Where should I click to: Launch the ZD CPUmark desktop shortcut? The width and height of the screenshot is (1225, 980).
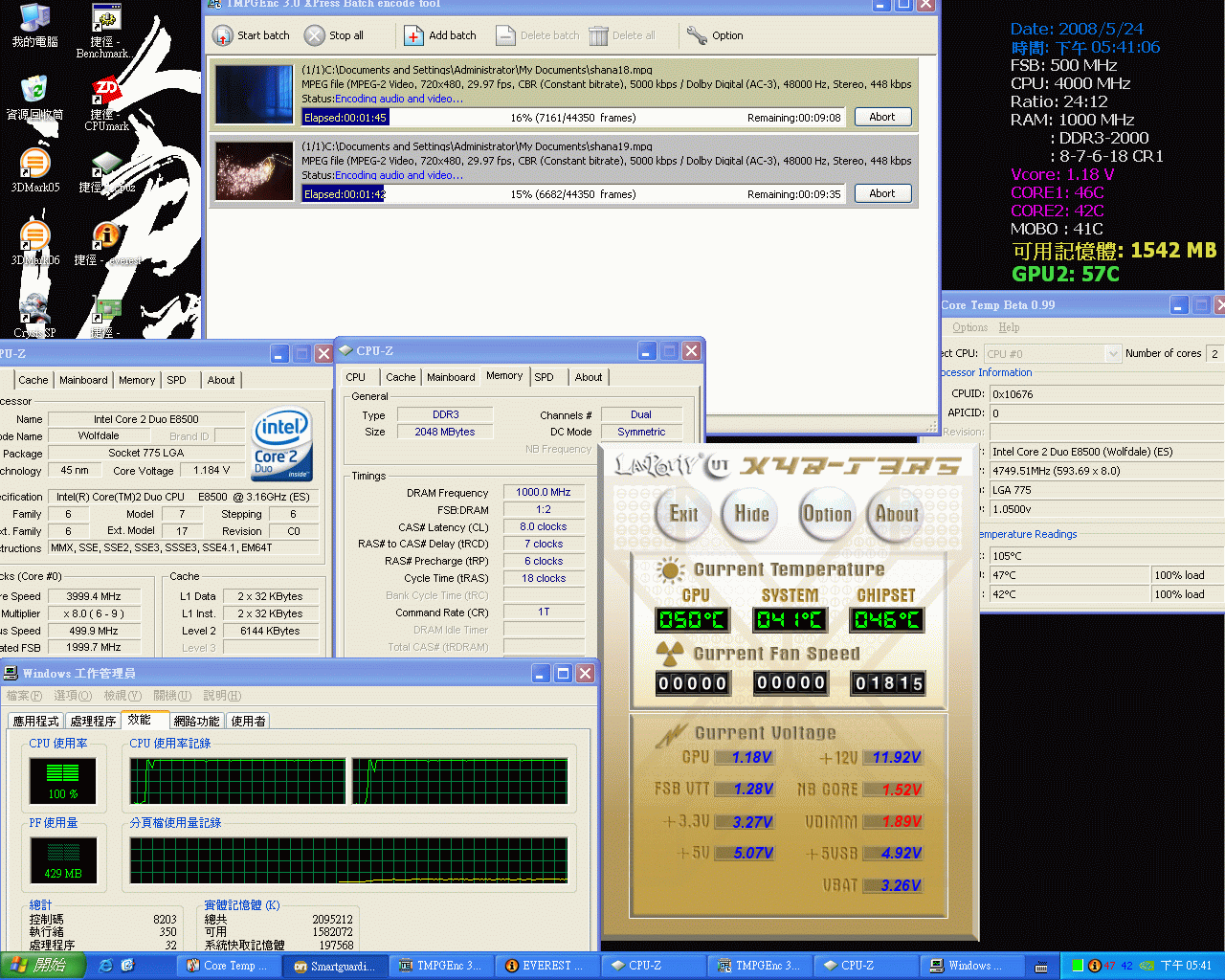pos(106,103)
